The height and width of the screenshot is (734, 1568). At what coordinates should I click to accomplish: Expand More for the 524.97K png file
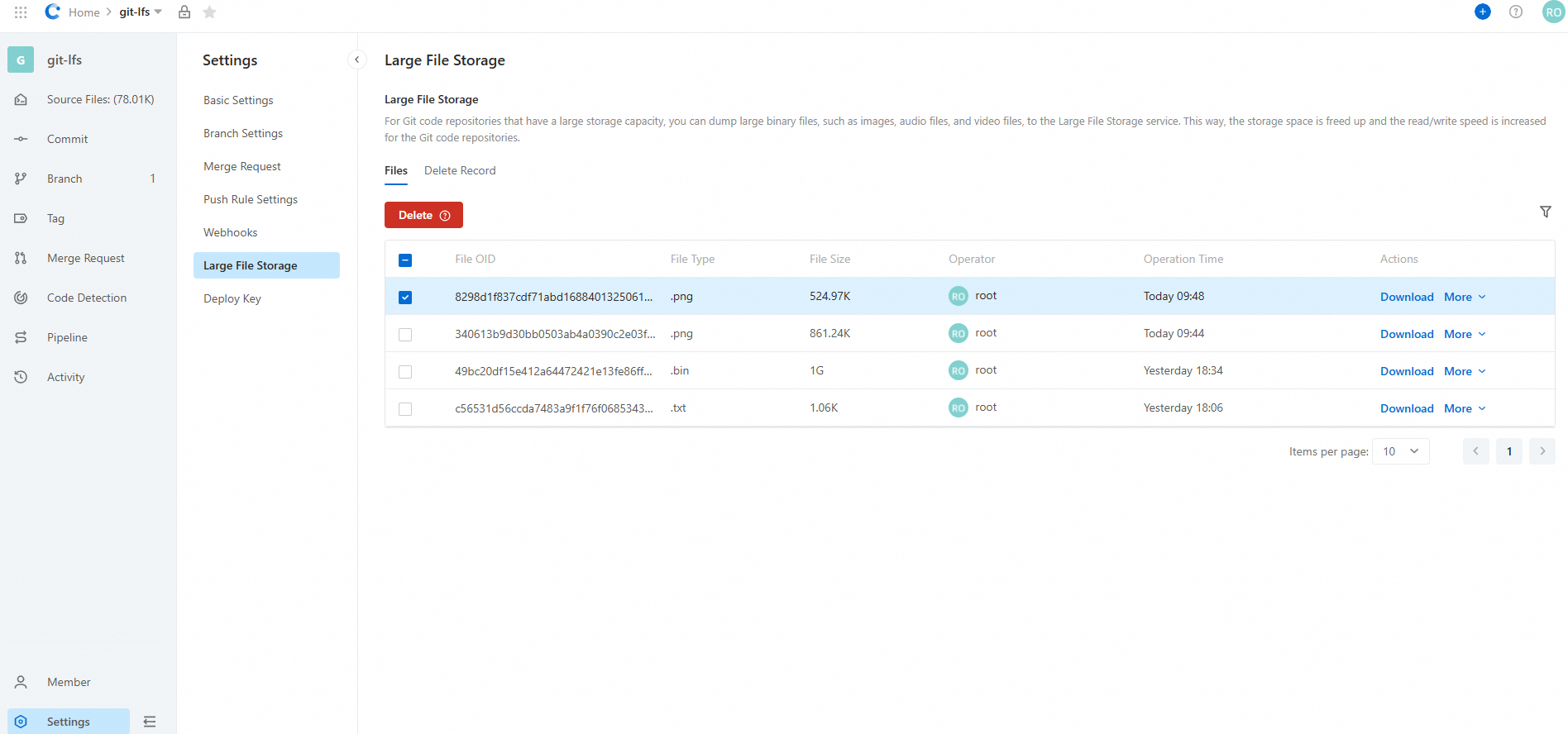point(1465,297)
